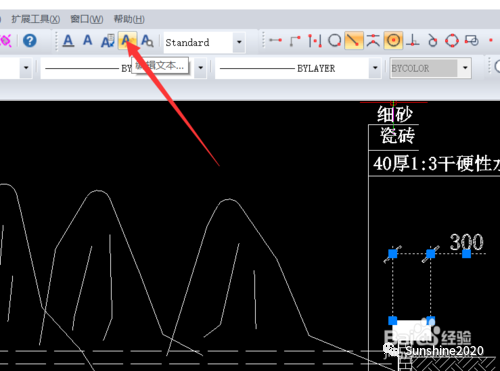
Task: Select the Multiline Text tool icon
Action: tap(68, 41)
